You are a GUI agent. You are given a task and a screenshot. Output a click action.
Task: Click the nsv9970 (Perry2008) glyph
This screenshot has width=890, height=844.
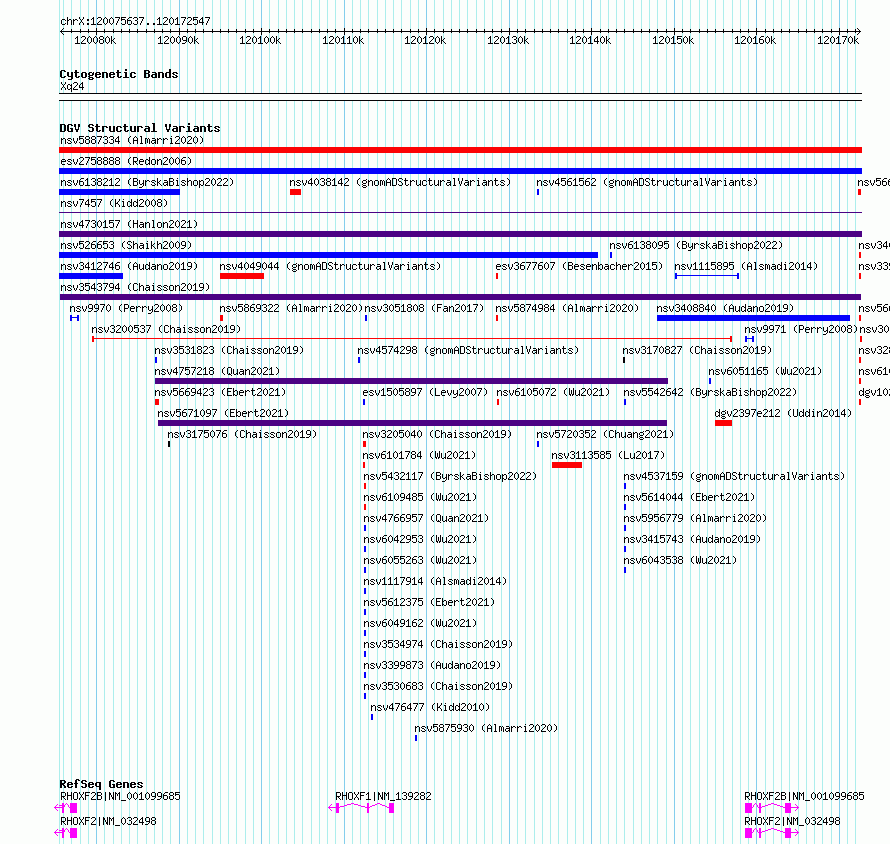tap(74, 318)
